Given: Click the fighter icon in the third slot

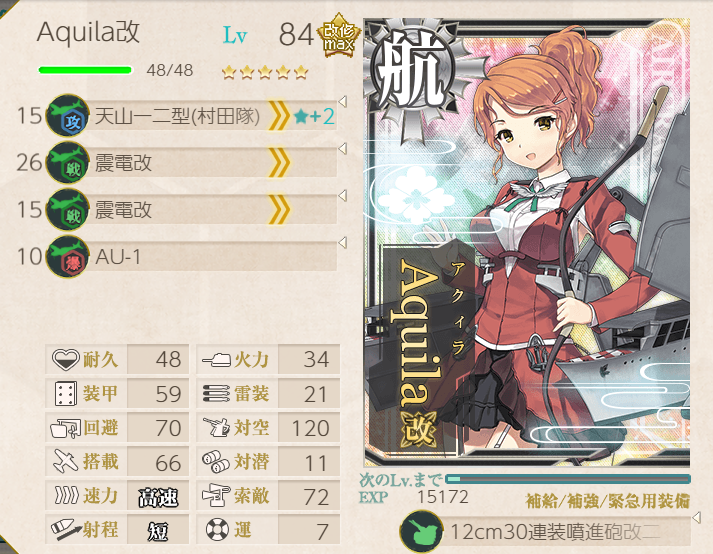Looking at the screenshot, I should 68,210.
